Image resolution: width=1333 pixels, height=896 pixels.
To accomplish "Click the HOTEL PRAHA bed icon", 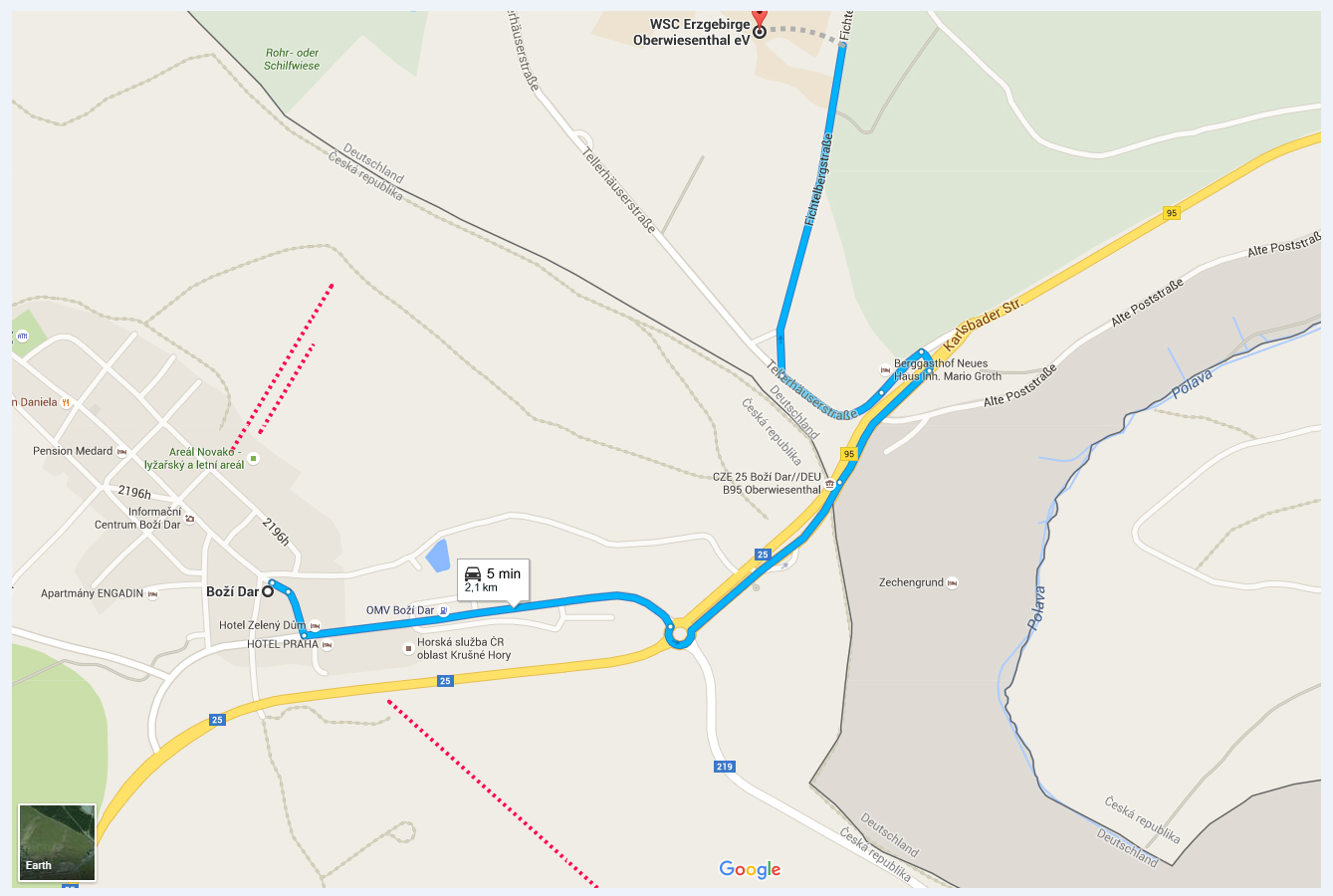I will tap(328, 645).
